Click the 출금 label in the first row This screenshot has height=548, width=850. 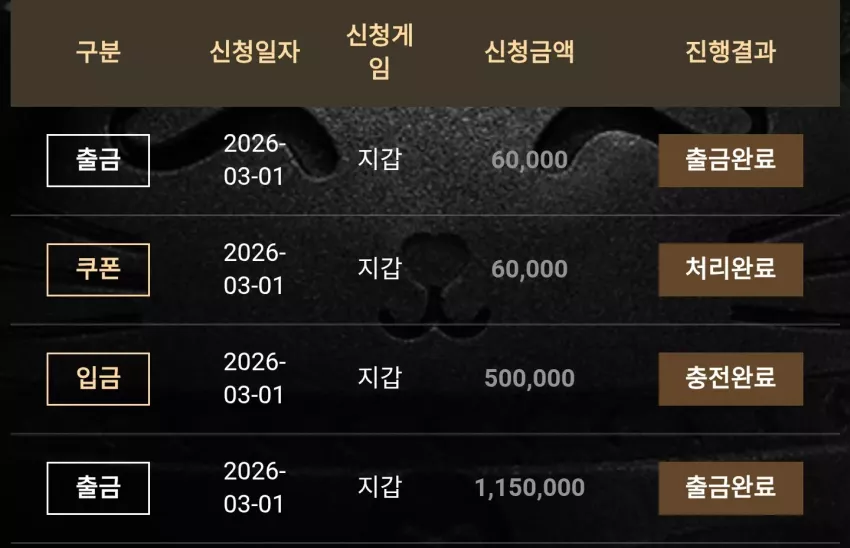click(x=98, y=160)
